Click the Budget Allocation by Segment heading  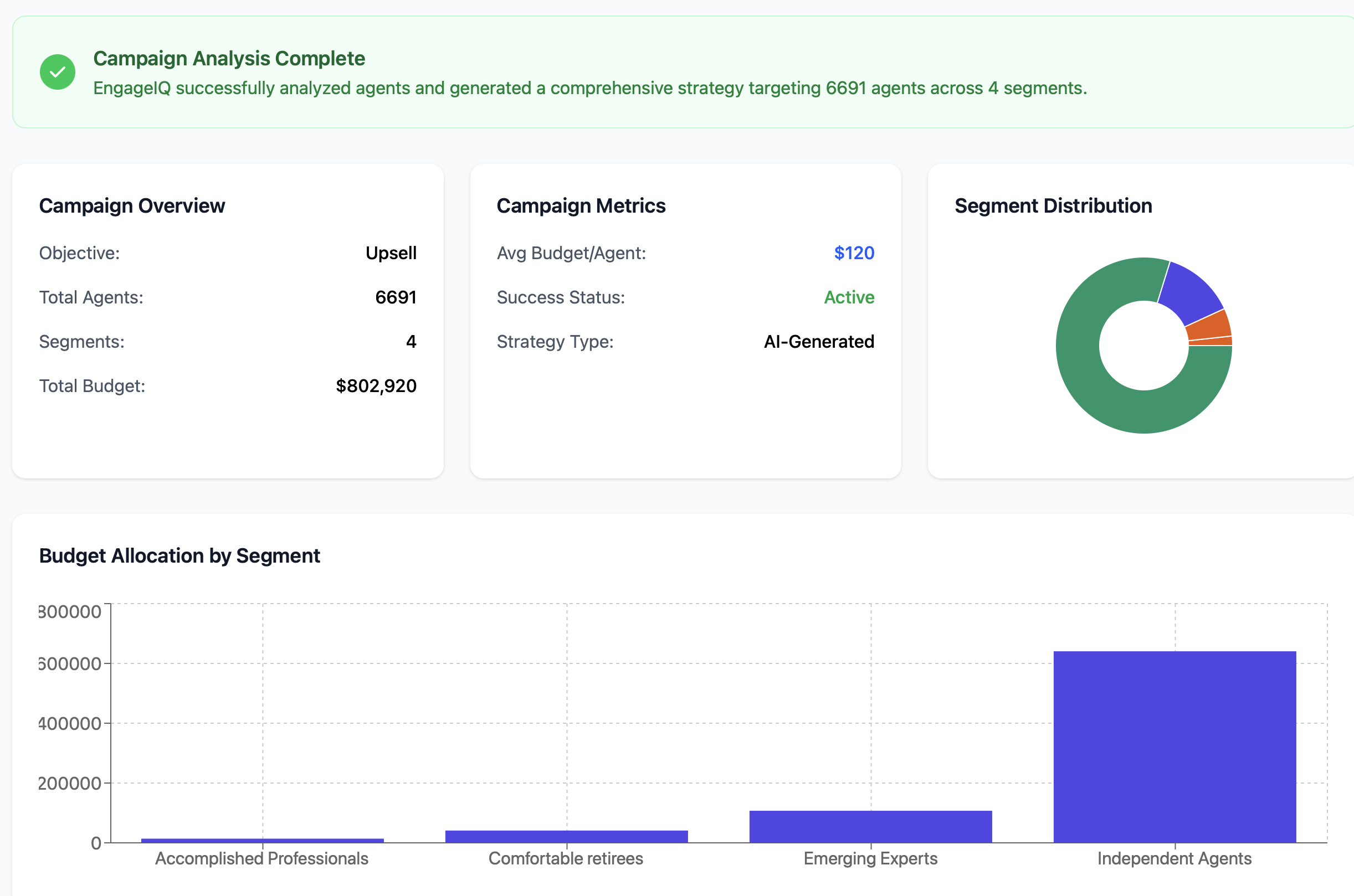tap(179, 555)
